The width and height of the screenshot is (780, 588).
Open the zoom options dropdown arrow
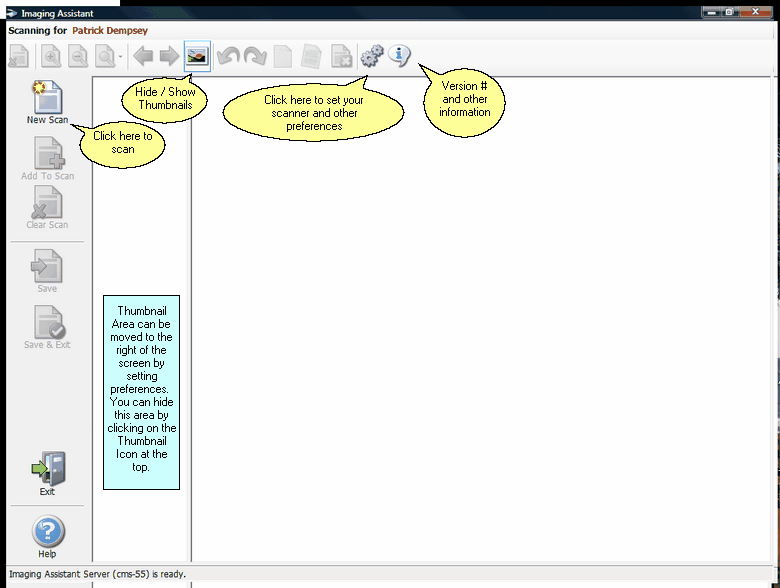coord(120,58)
